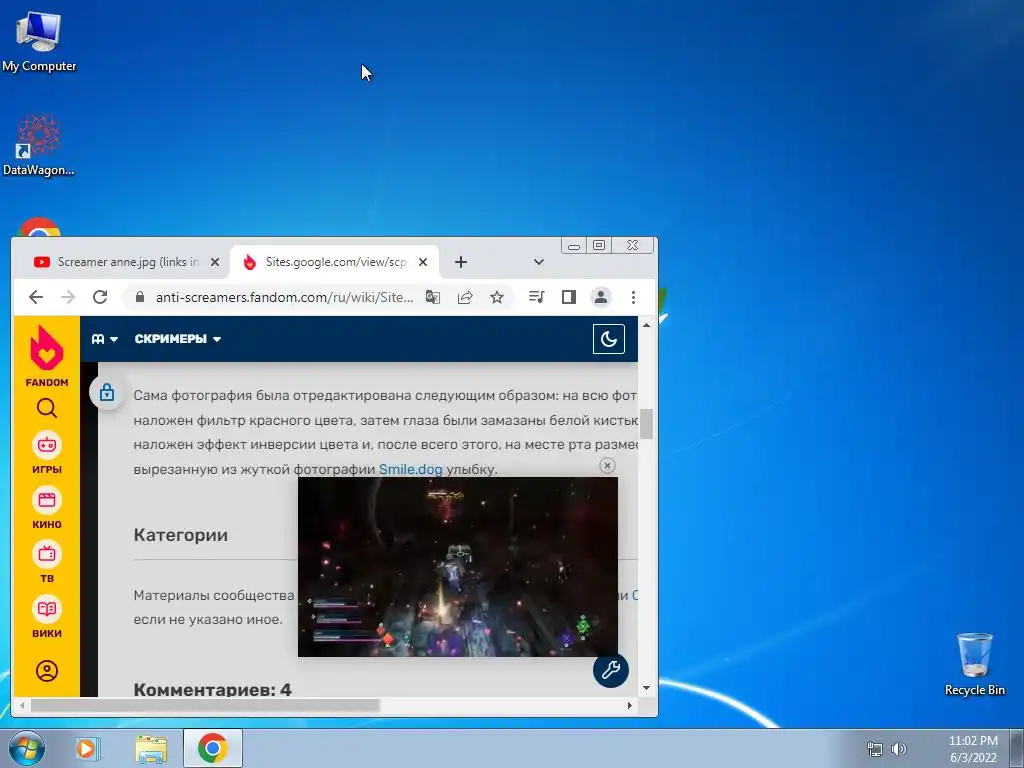Select the Sites.google.com/view/scp tab

click(x=333, y=262)
